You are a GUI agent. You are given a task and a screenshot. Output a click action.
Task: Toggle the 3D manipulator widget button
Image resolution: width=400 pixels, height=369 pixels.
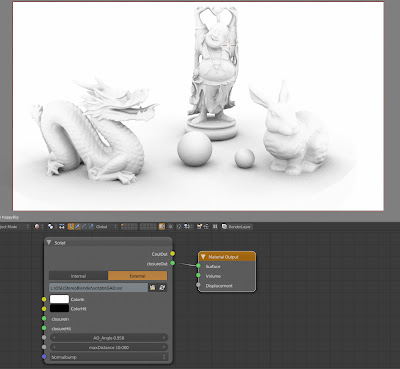tap(71, 226)
